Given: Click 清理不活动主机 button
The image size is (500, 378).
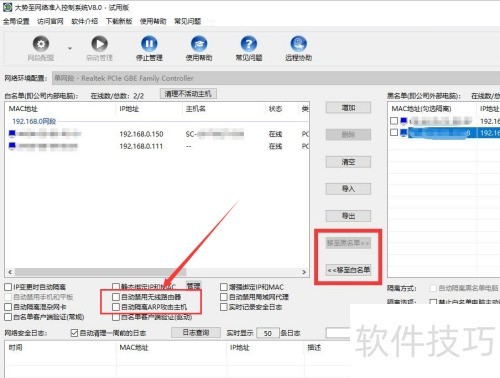Looking at the screenshot, I should (188, 94).
